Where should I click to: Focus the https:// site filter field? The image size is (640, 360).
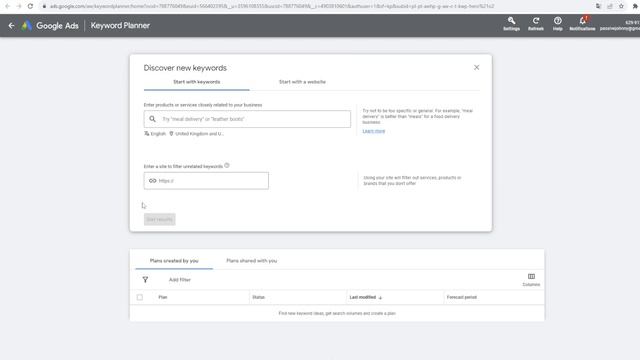[x=206, y=180]
